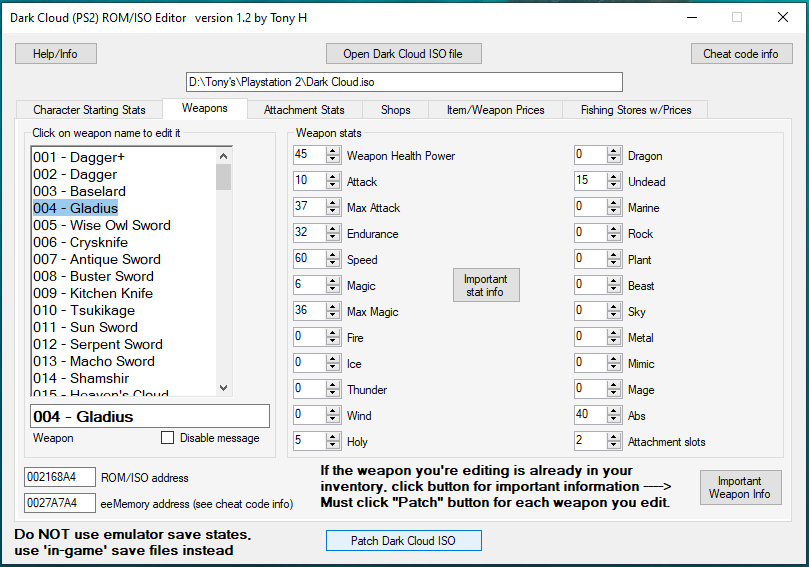Image resolution: width=809 pixels, height=567 pixels.
Task: Select 011 - Sun Sword
Action: [86, 328]
